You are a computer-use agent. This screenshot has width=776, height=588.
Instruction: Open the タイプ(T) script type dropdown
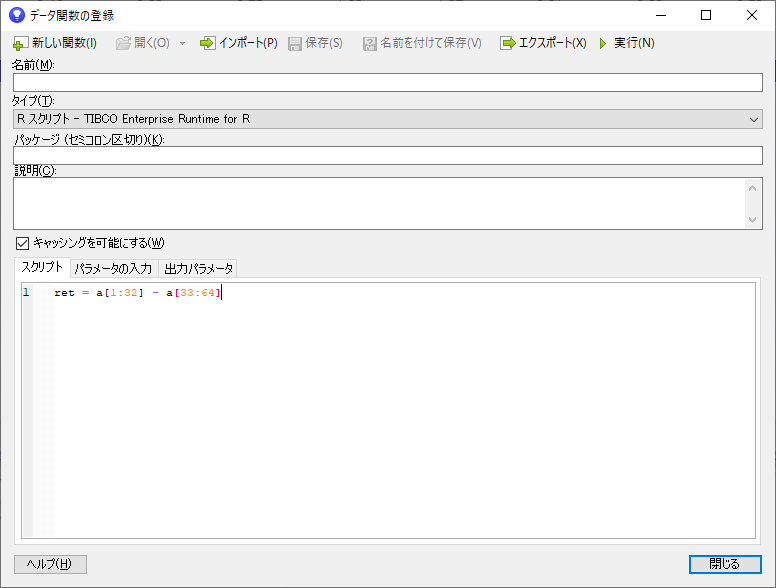tap(388, 119)
